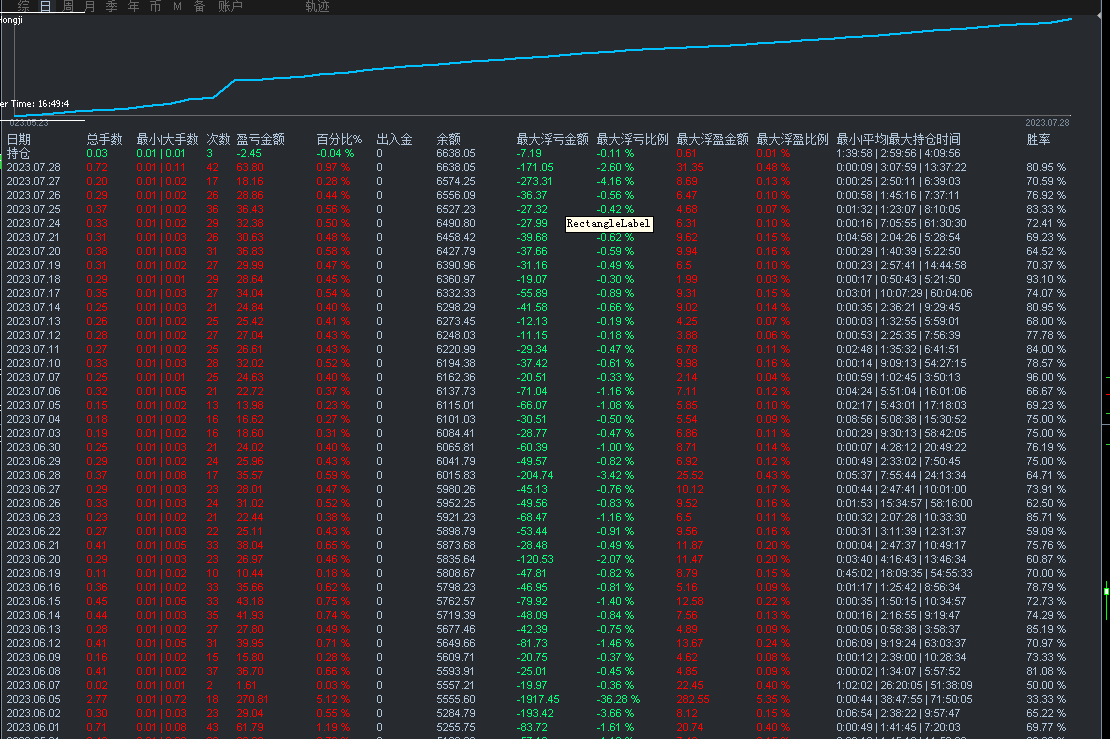Select the 2023.07.28 date row
Viewport: 1110px width, 739px height.
tap(34, 168)
